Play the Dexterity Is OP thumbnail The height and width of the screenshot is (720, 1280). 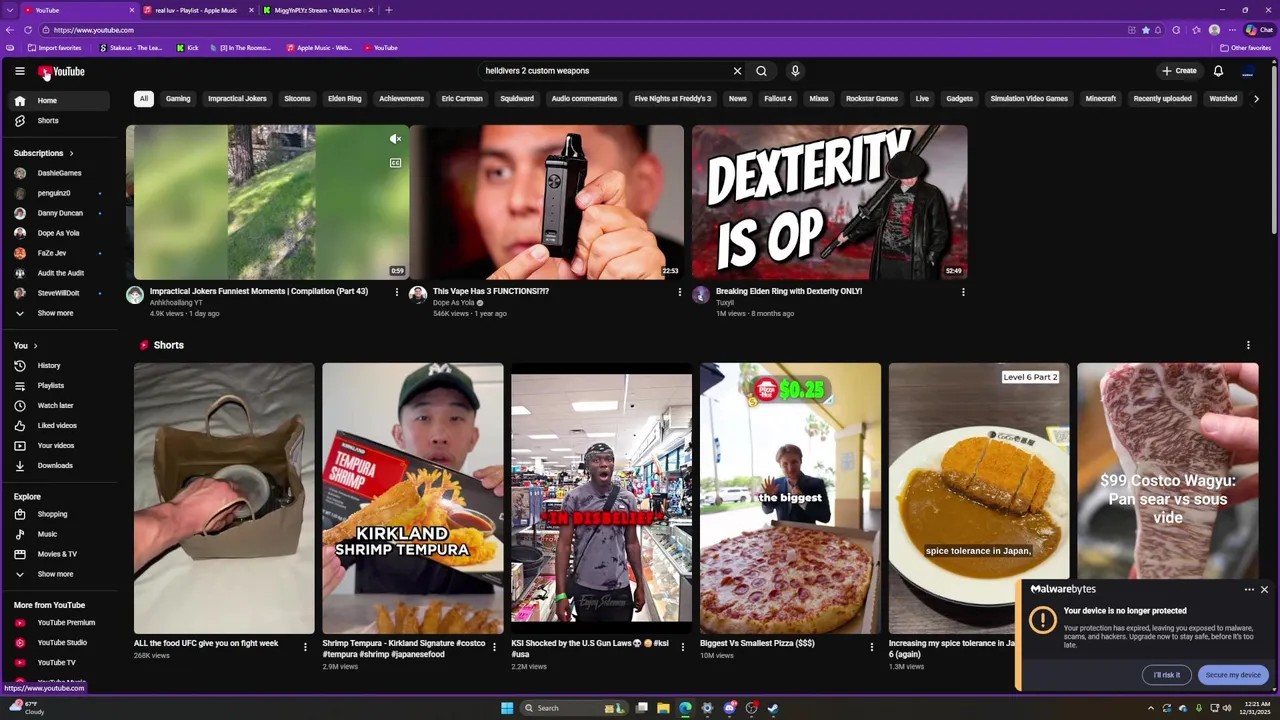(830, 201)
